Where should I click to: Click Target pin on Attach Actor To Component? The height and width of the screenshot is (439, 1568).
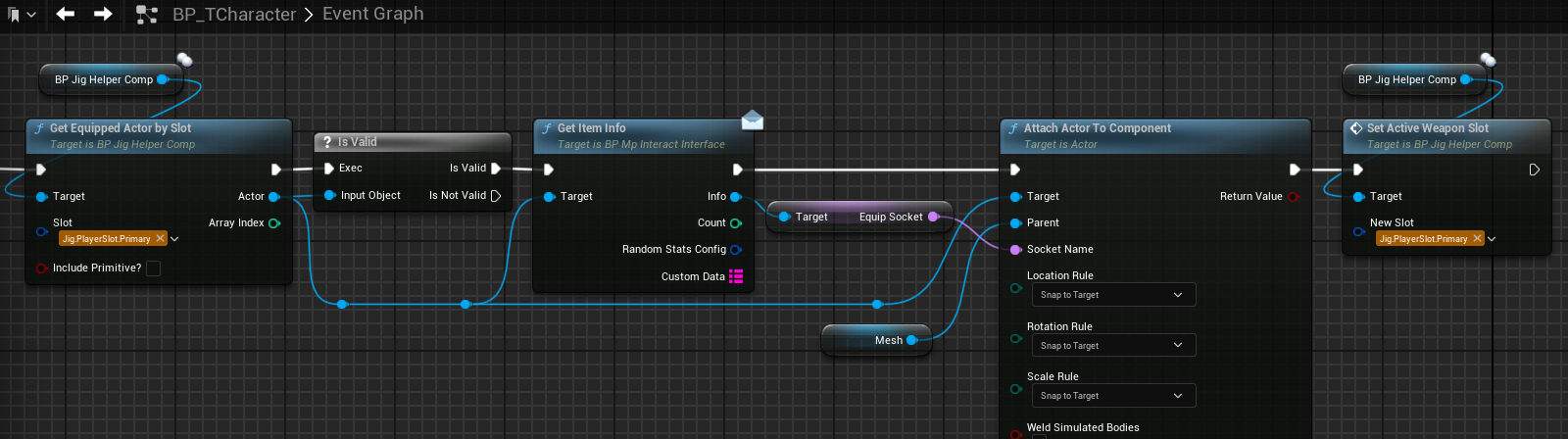pyautogui.click(x=1015, y=197)
